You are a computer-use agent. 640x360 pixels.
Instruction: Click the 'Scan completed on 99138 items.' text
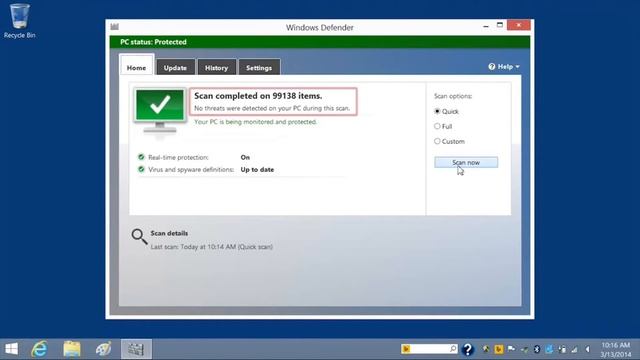pyautogui.click(x=258, y=96)
